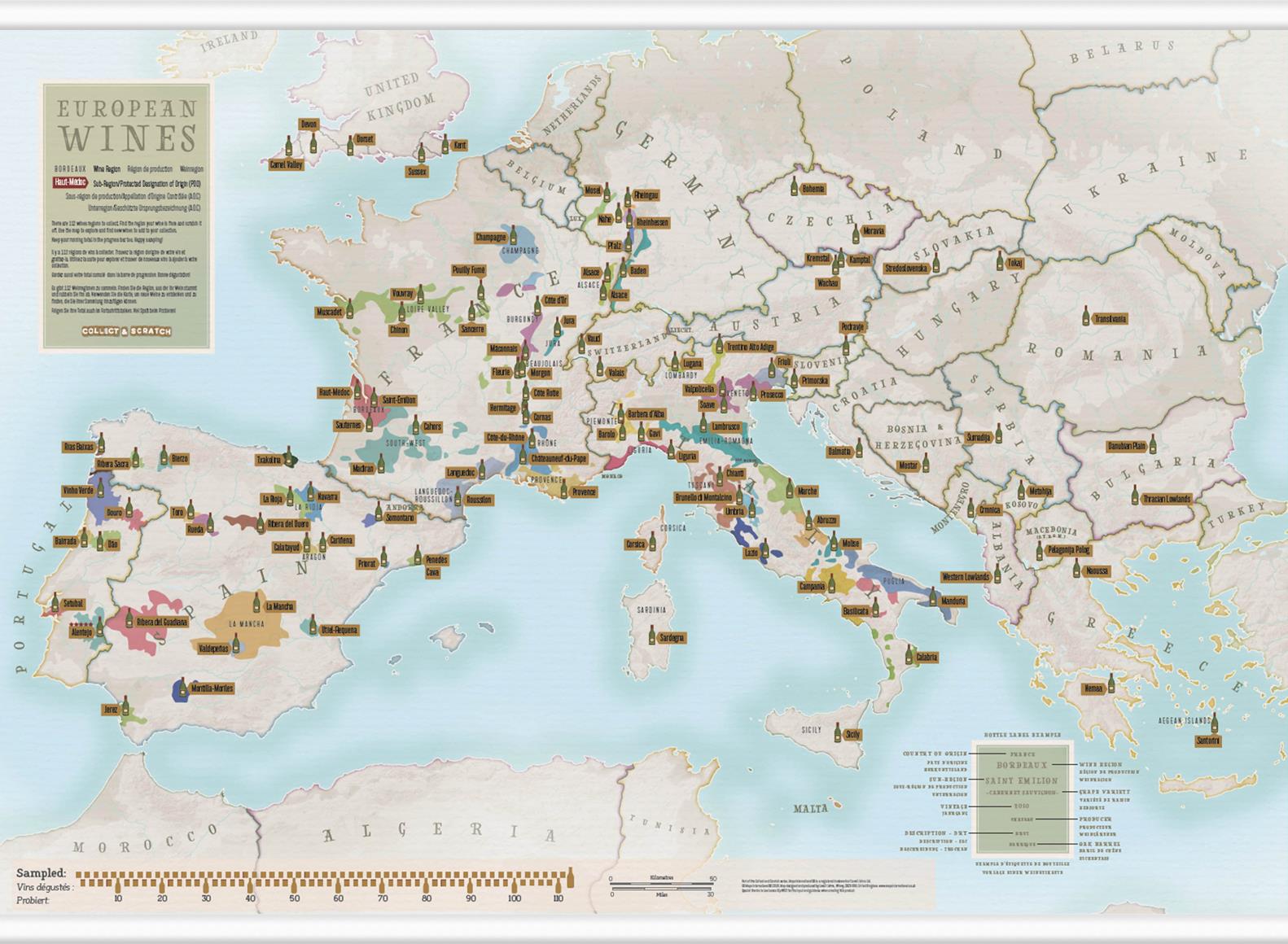Image resolution: width=1288 pixels, height=944 pixels.
Task: Click the bottle icon beside Thracian Lowlands
Action: click(1135, 496)
